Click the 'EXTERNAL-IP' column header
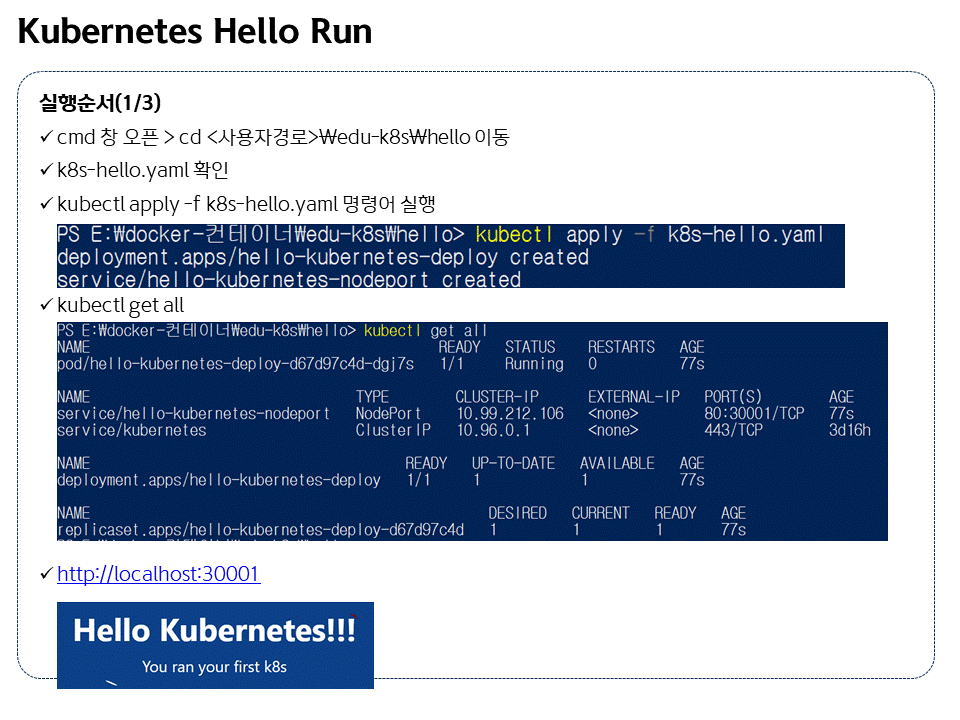Screen dimensions: 960x720 (634, 397)
